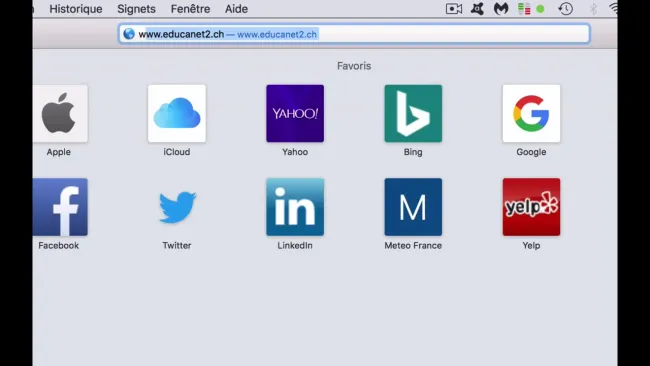Click the Meteo France label text
The width and height of the screenshot is (650, 366).
[413, 245]
